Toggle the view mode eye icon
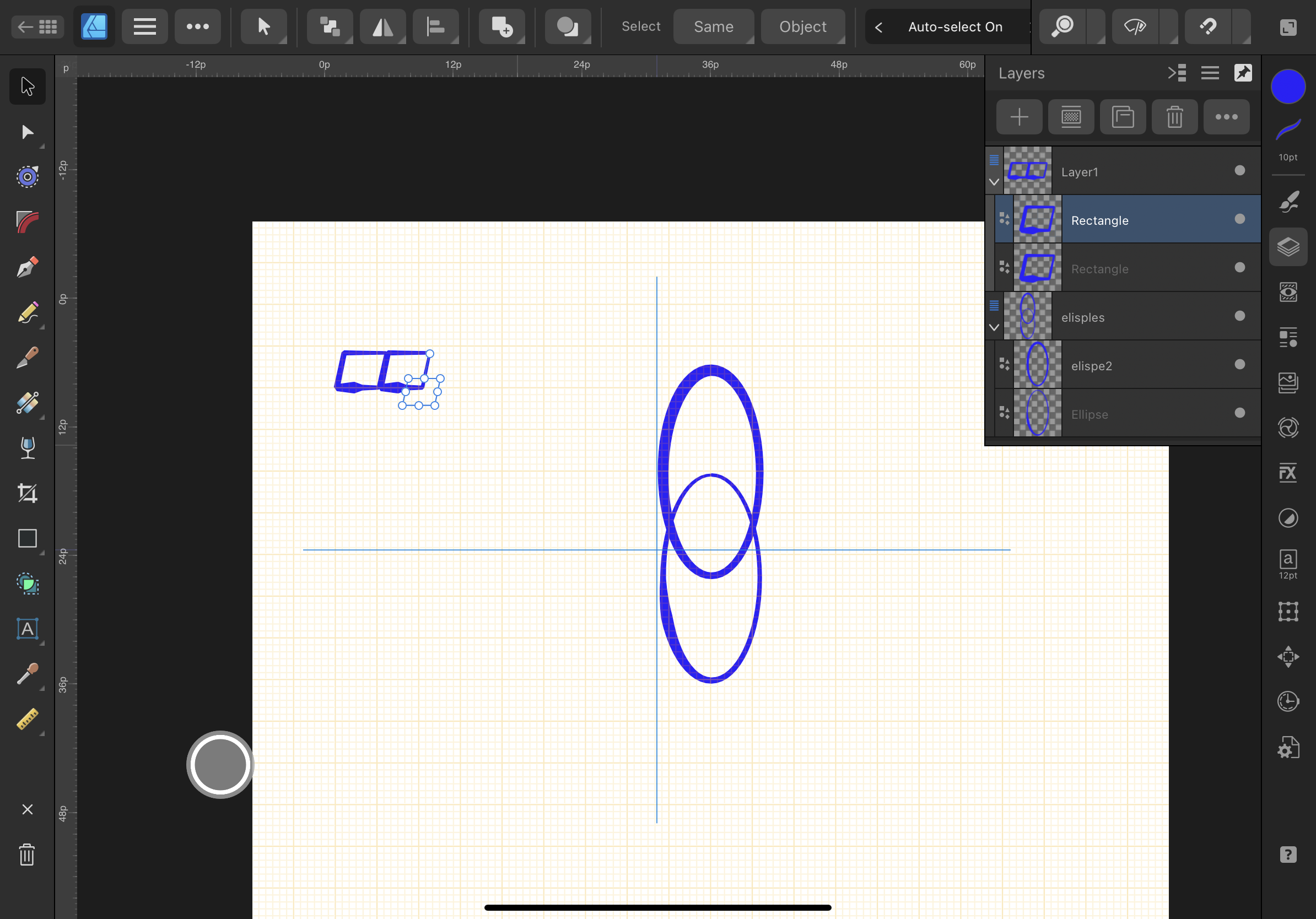Image resolution: width=1316 pixels, height=919 pixels. (x=1135, y=26)
